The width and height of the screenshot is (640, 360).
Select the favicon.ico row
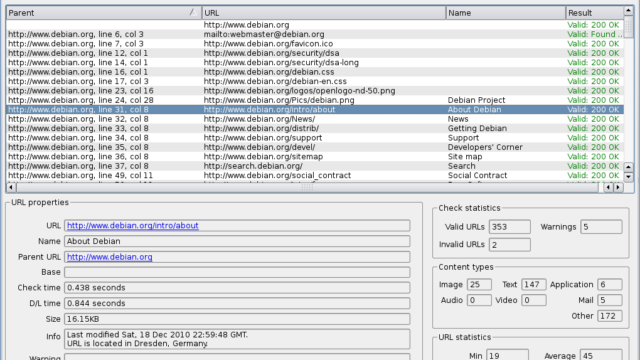click(x=315, y=44)
